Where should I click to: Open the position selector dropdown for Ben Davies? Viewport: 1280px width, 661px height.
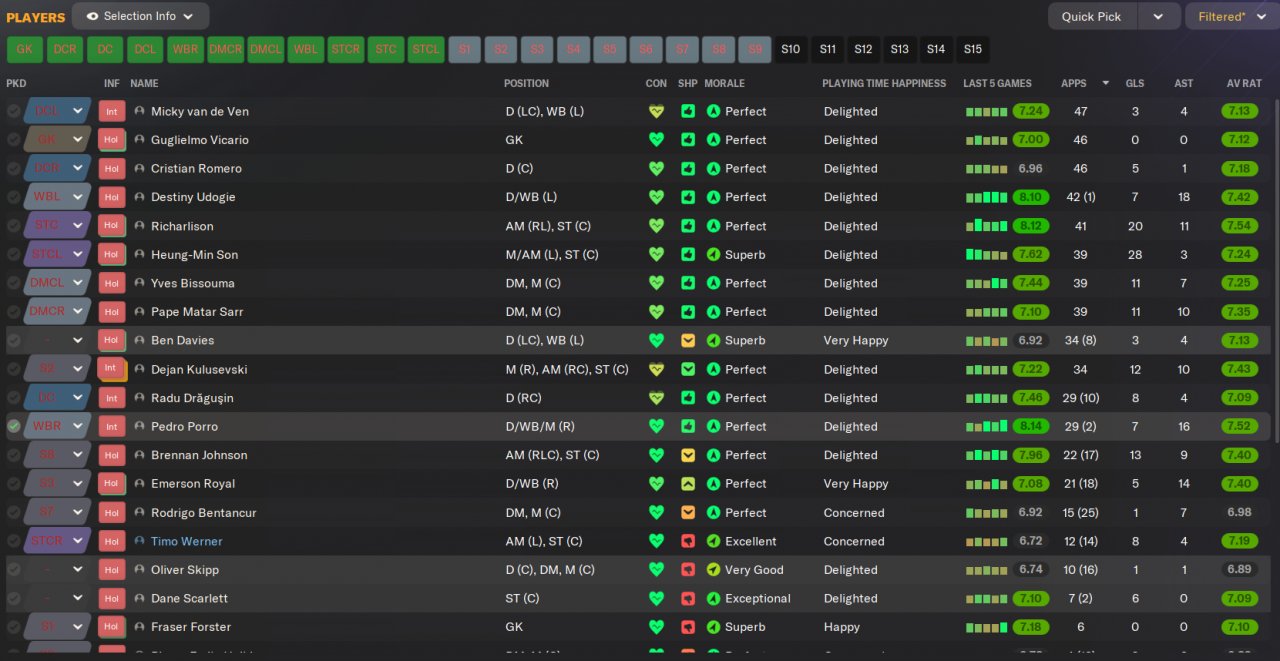pos(57,340)
